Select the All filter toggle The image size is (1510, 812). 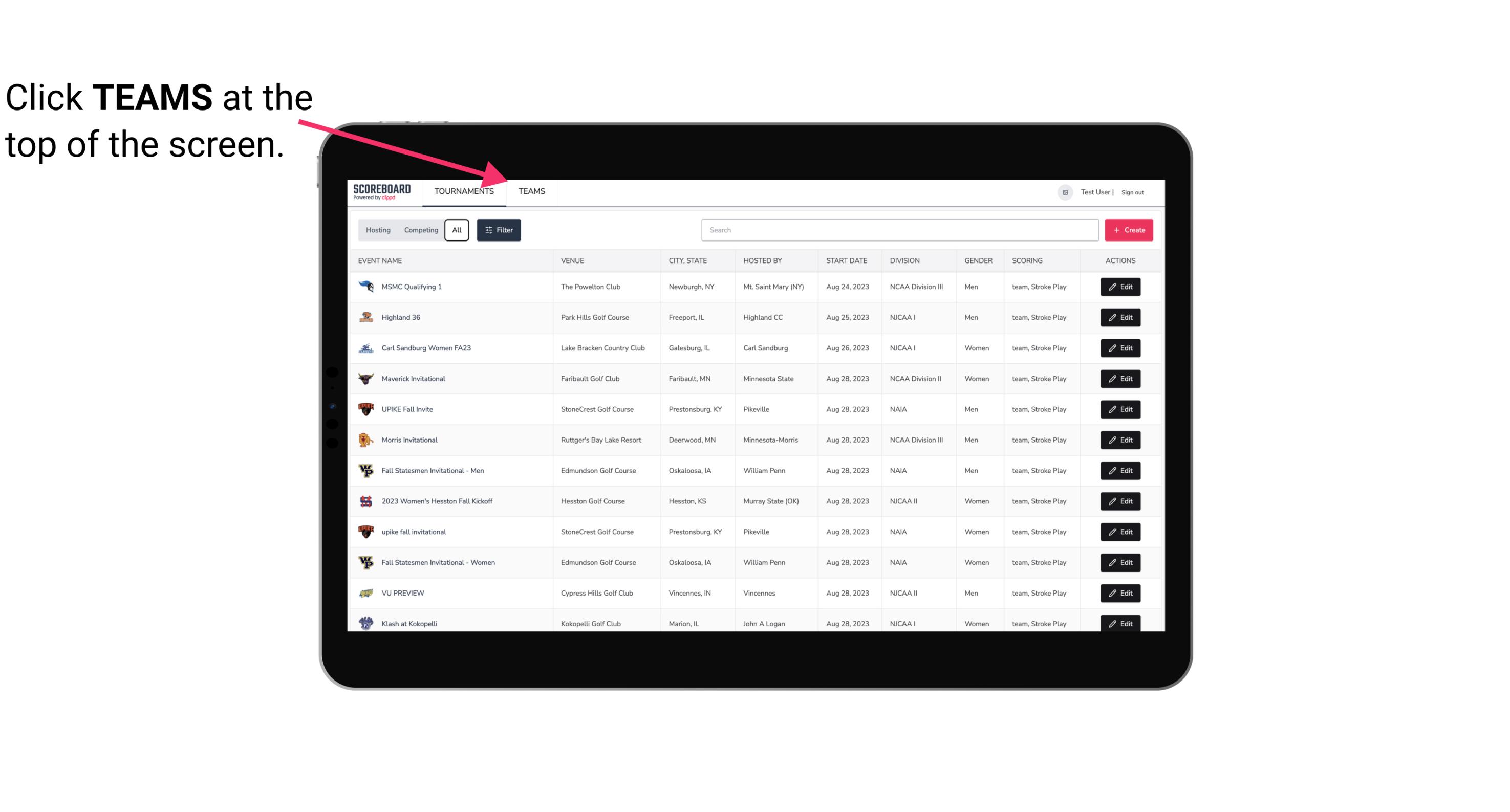456,230
